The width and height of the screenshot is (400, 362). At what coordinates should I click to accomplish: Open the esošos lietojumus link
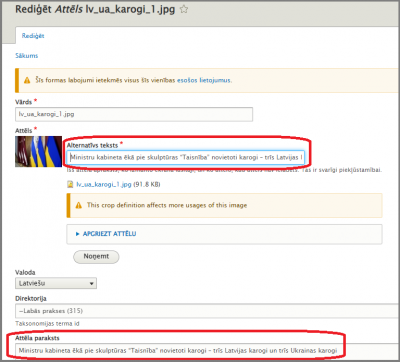click(x=204, y=80)
